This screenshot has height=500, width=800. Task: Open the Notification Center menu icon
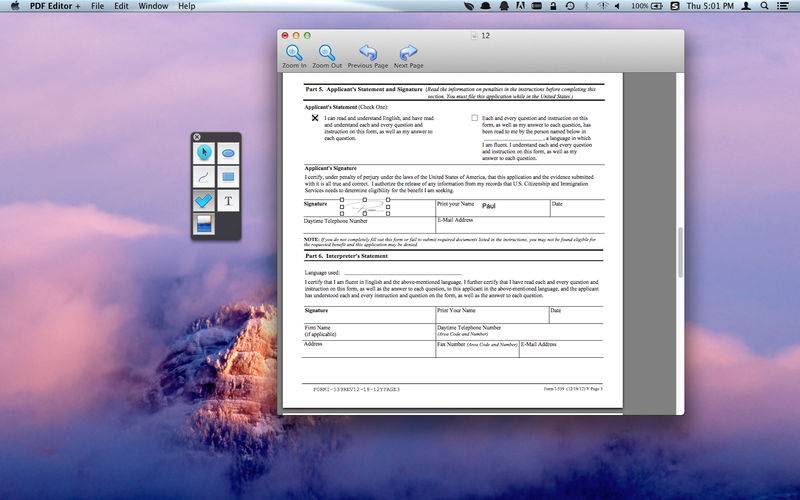(x=782, y=6)
